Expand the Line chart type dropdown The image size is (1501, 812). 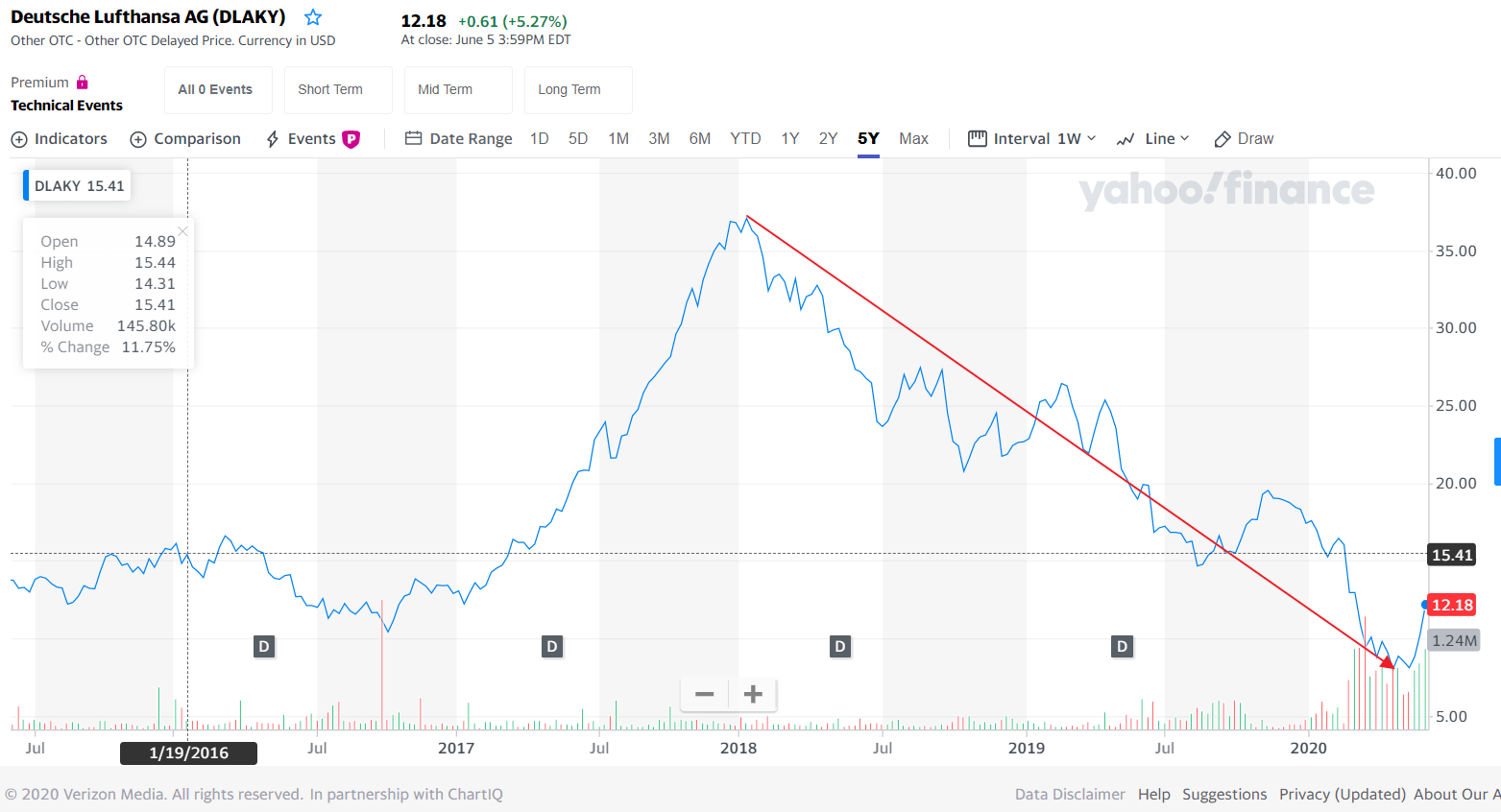click(1153, 139)
